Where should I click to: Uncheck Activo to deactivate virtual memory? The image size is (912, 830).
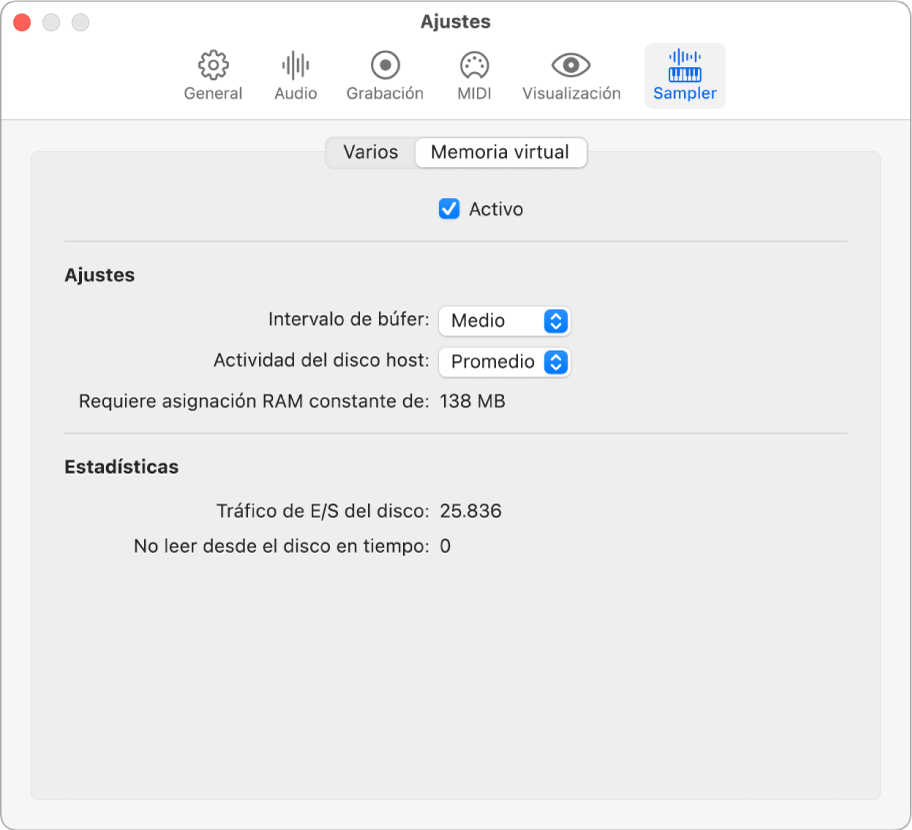450,209
